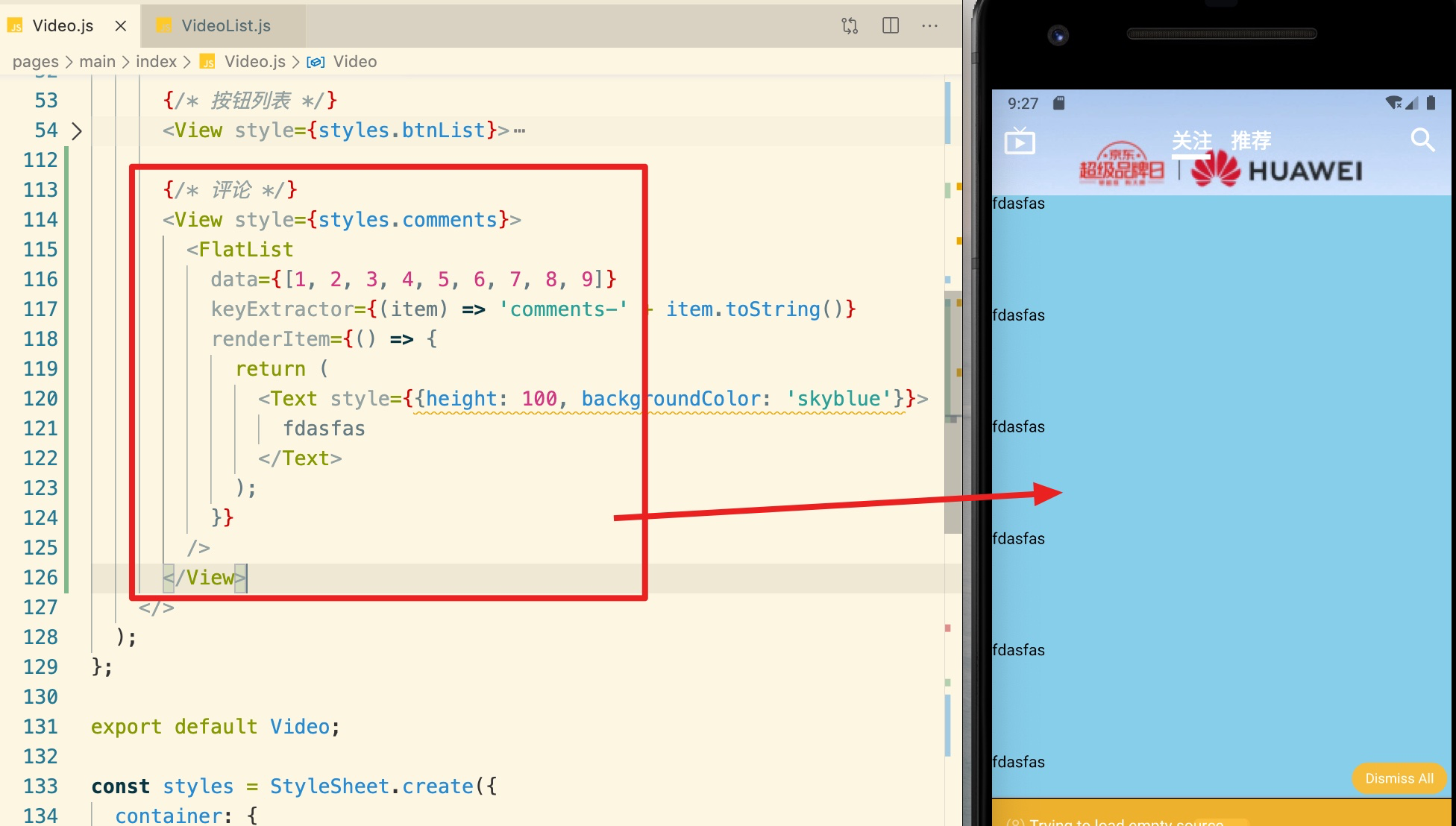1456x826 pixels.
Task: Click the FlatList tag on line 115
Action: point(245,250)
